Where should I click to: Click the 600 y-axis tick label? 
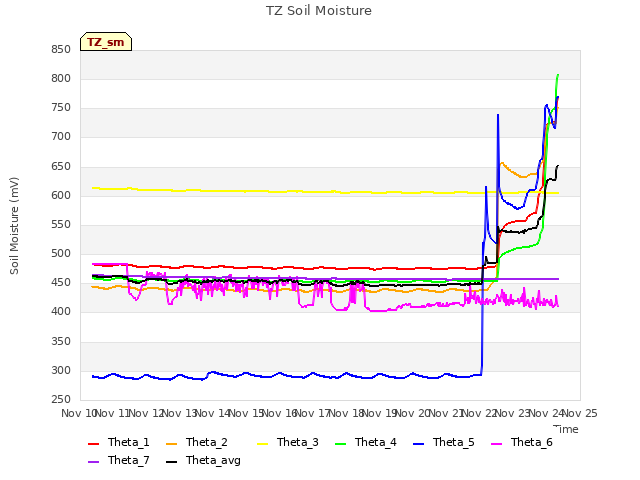[x=61, y=196]
